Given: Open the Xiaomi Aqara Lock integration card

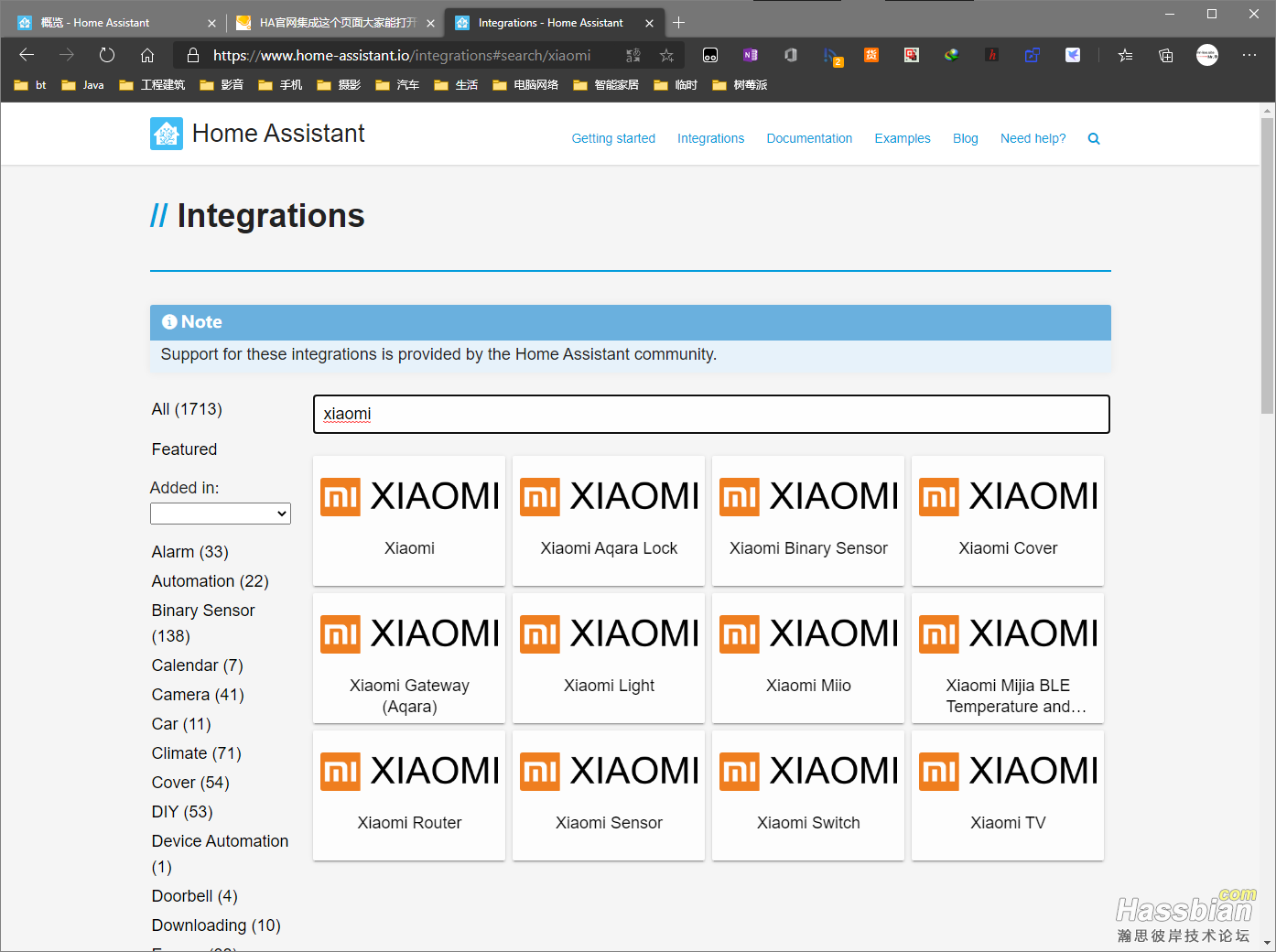Looking at the screenshot, I should [x=609, y=521].
